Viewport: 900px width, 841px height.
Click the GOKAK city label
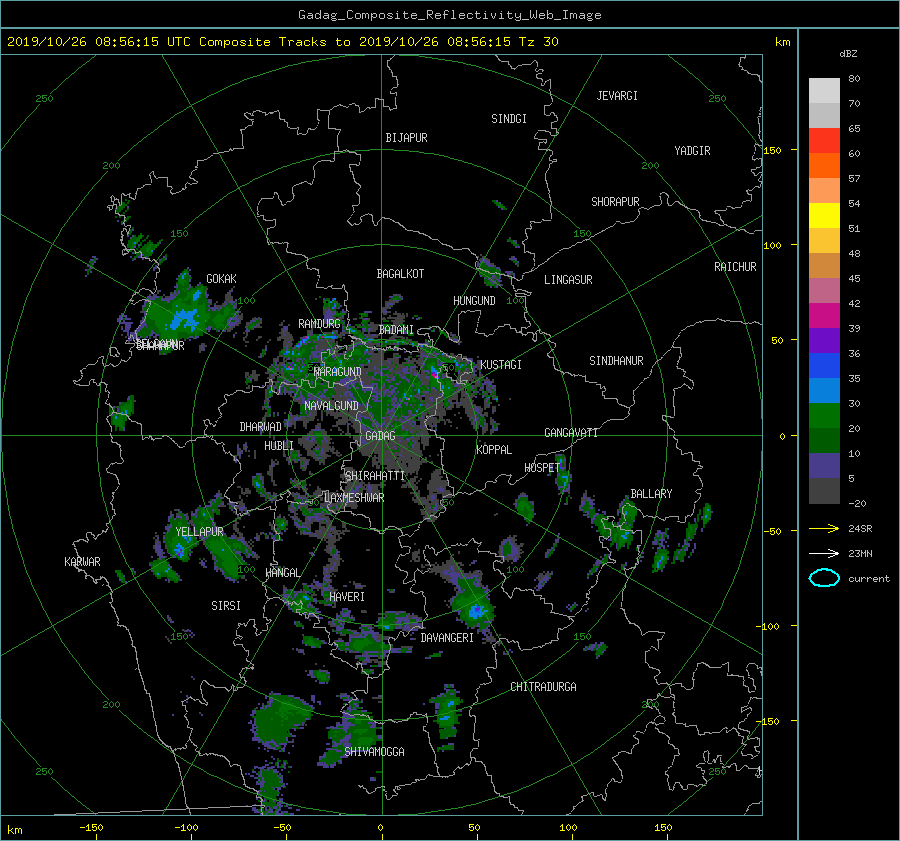(222, 278)
